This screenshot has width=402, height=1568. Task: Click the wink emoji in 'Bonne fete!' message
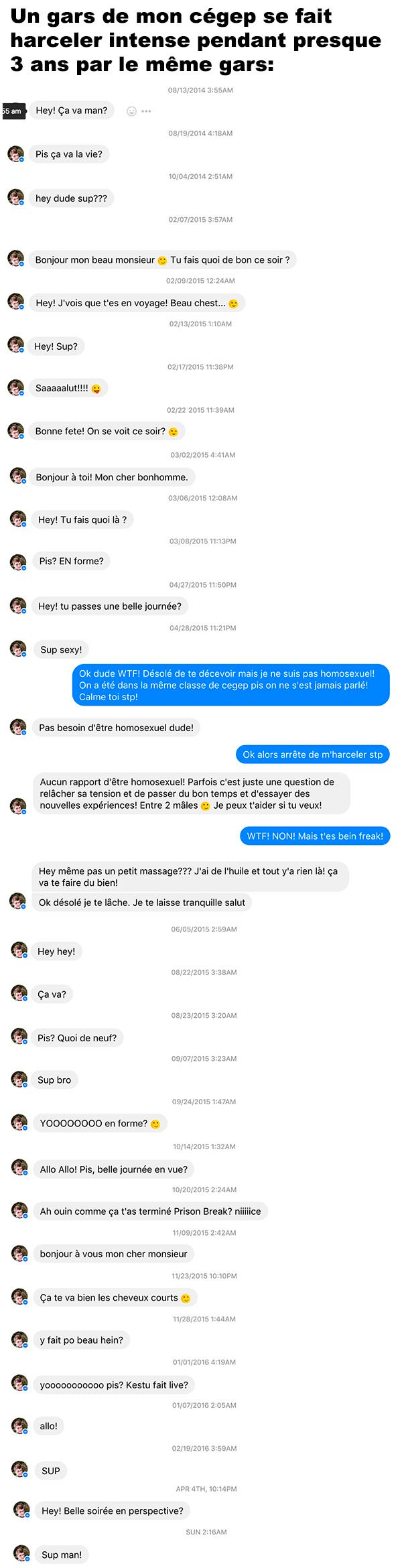click(174, 432)
